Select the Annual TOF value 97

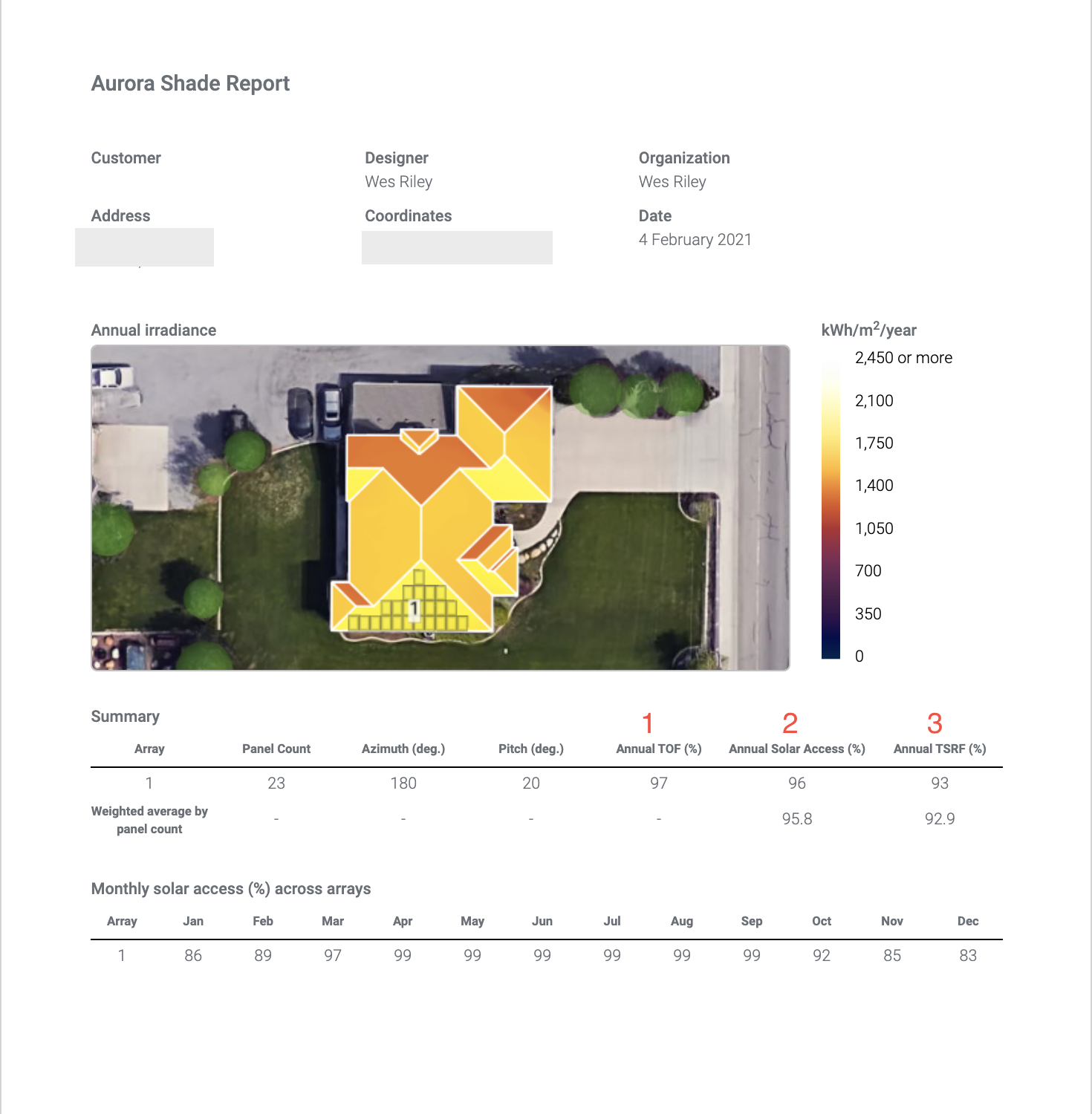pyautogui.click(x=659, y=784)
